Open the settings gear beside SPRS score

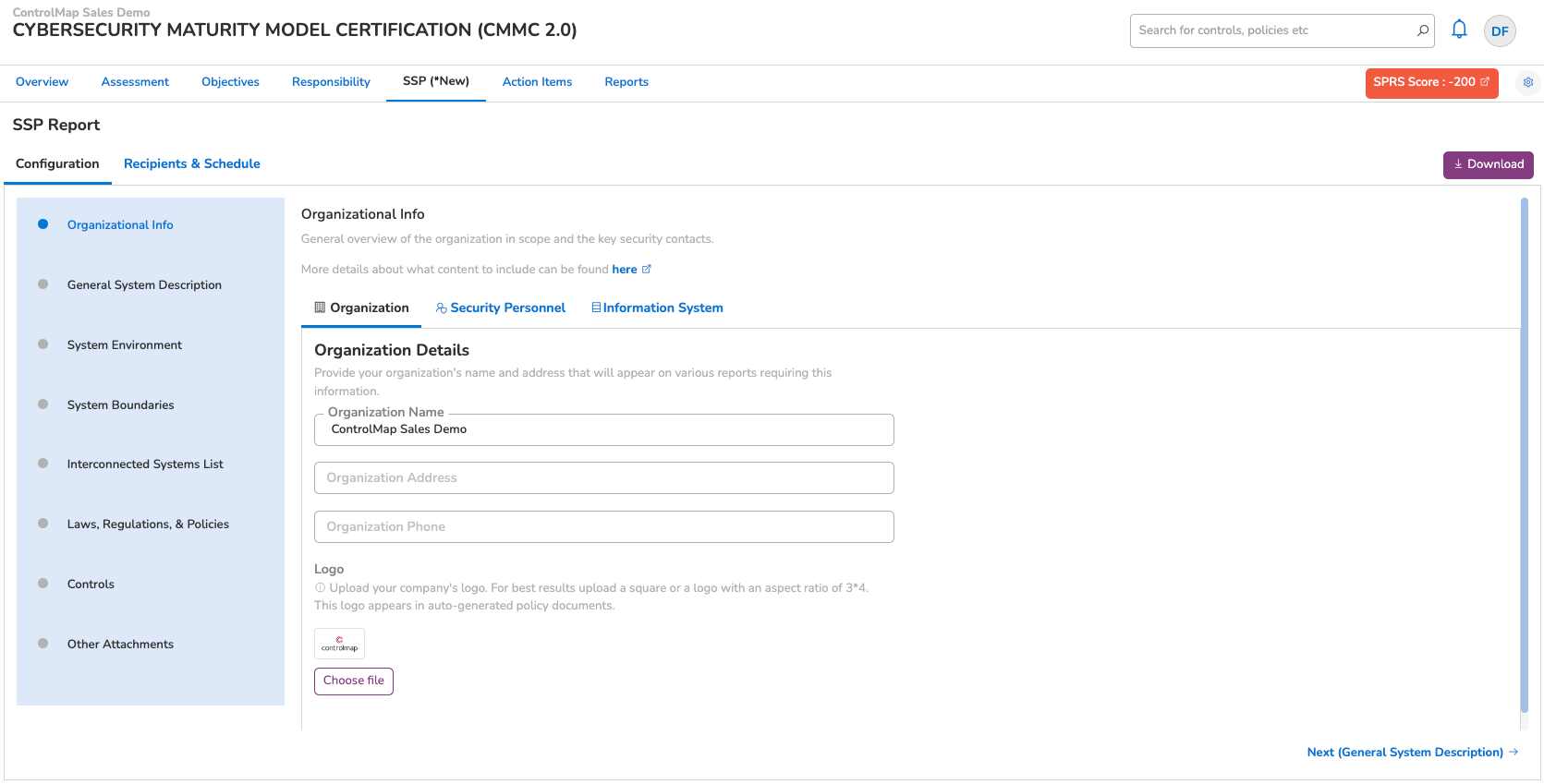coord(1528,82)
